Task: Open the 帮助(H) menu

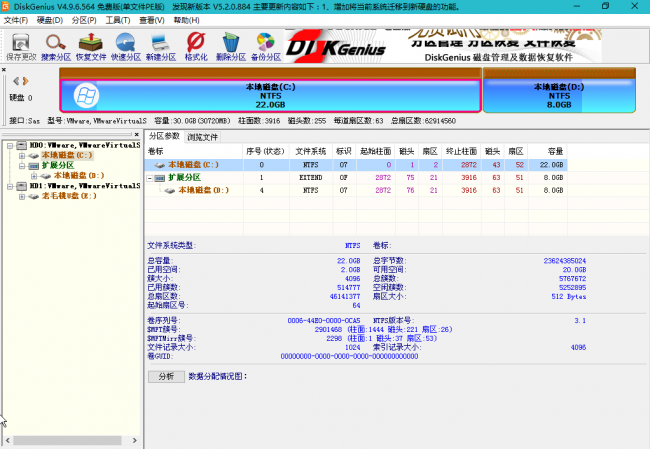Action: (x=186, y=20)
